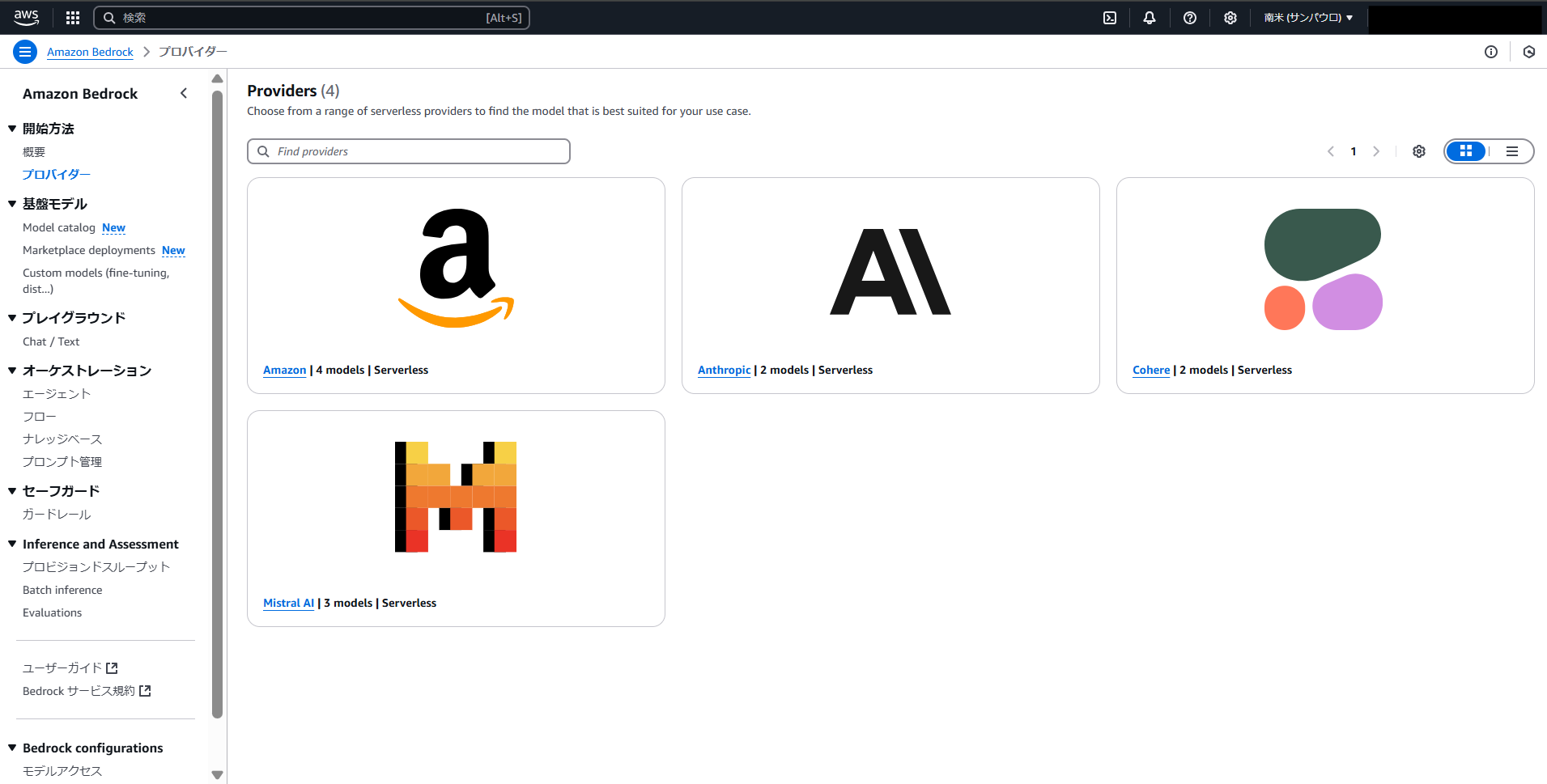This screenshot has width=1547, height=784.
Task: Collapse the オーケストレーション section
Action: (12, 371)
